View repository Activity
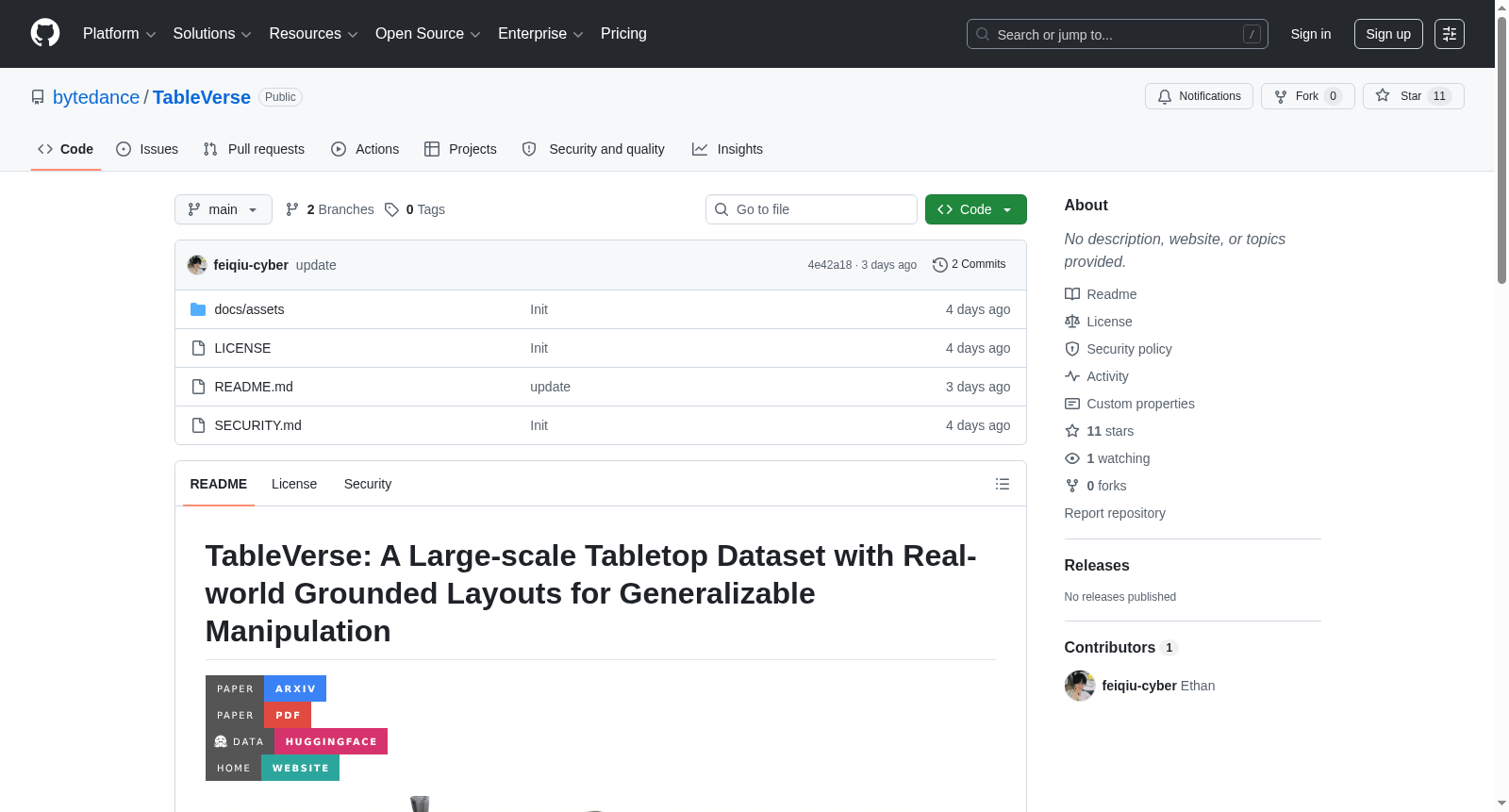 point(1097,376)
